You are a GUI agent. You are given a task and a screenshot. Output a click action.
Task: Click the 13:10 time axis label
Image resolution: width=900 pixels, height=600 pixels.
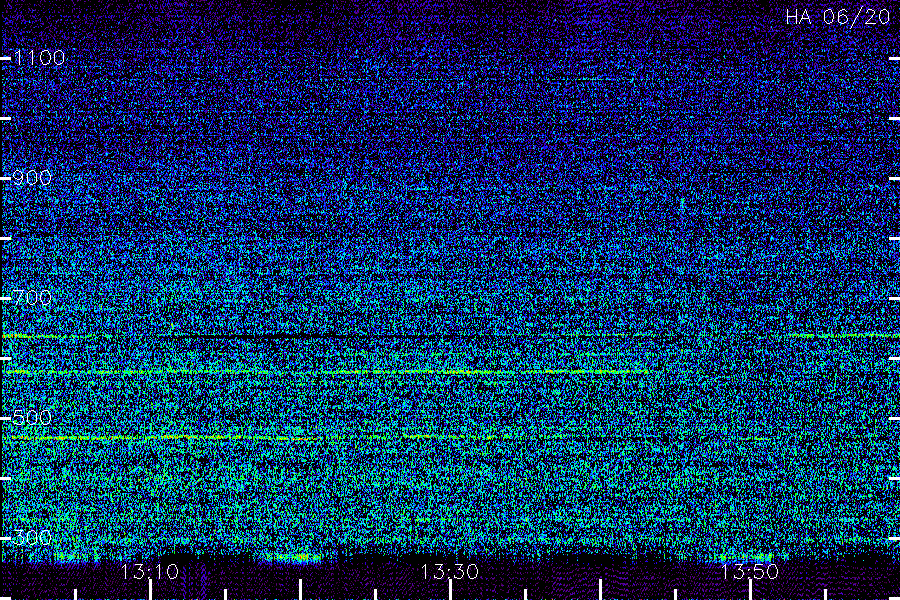tap(150, 571)
